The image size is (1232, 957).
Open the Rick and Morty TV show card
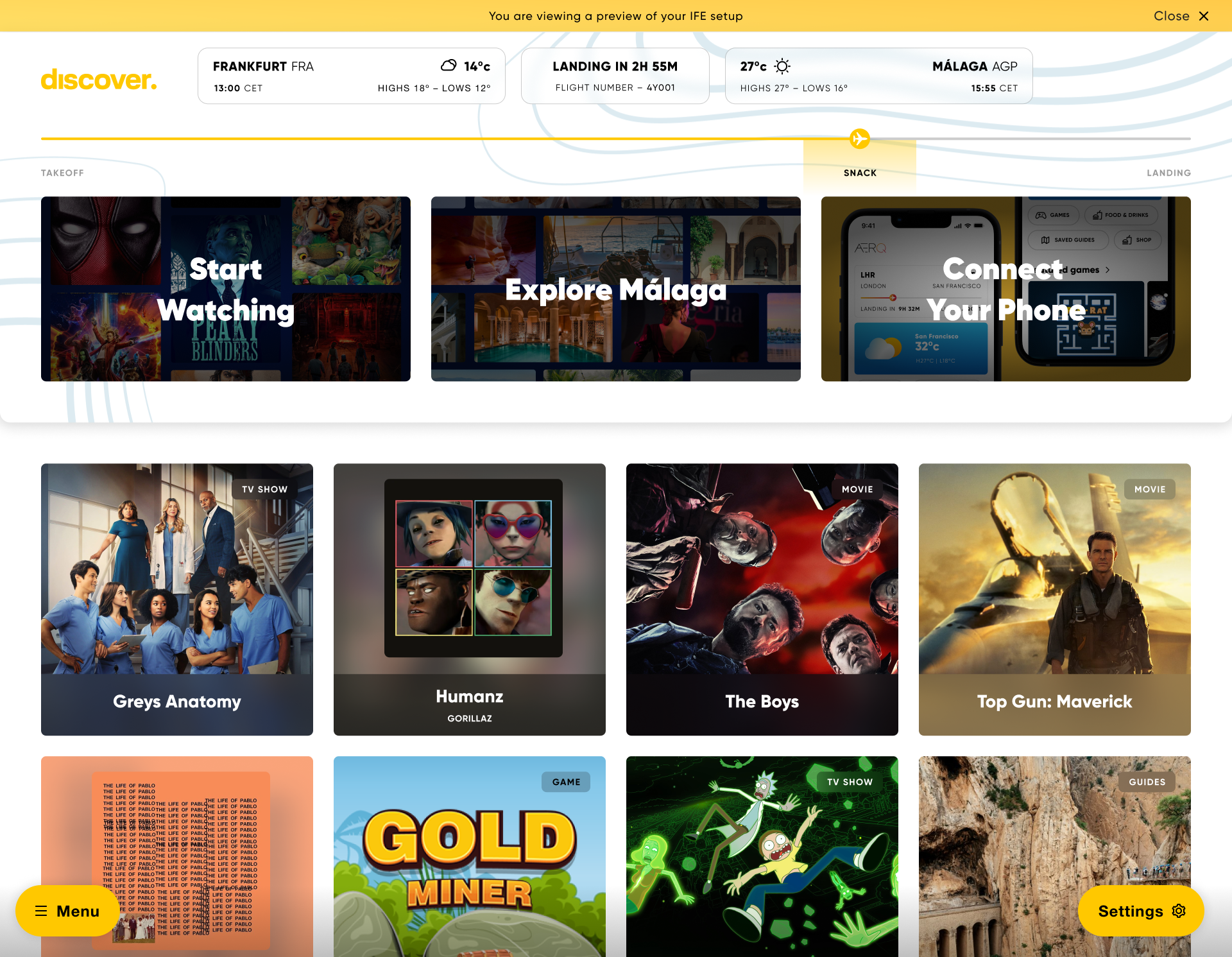[x=762, y=856]
